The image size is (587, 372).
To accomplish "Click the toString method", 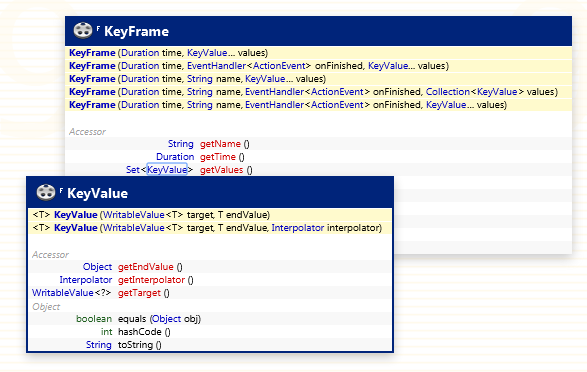I will [x=135, y=345].
